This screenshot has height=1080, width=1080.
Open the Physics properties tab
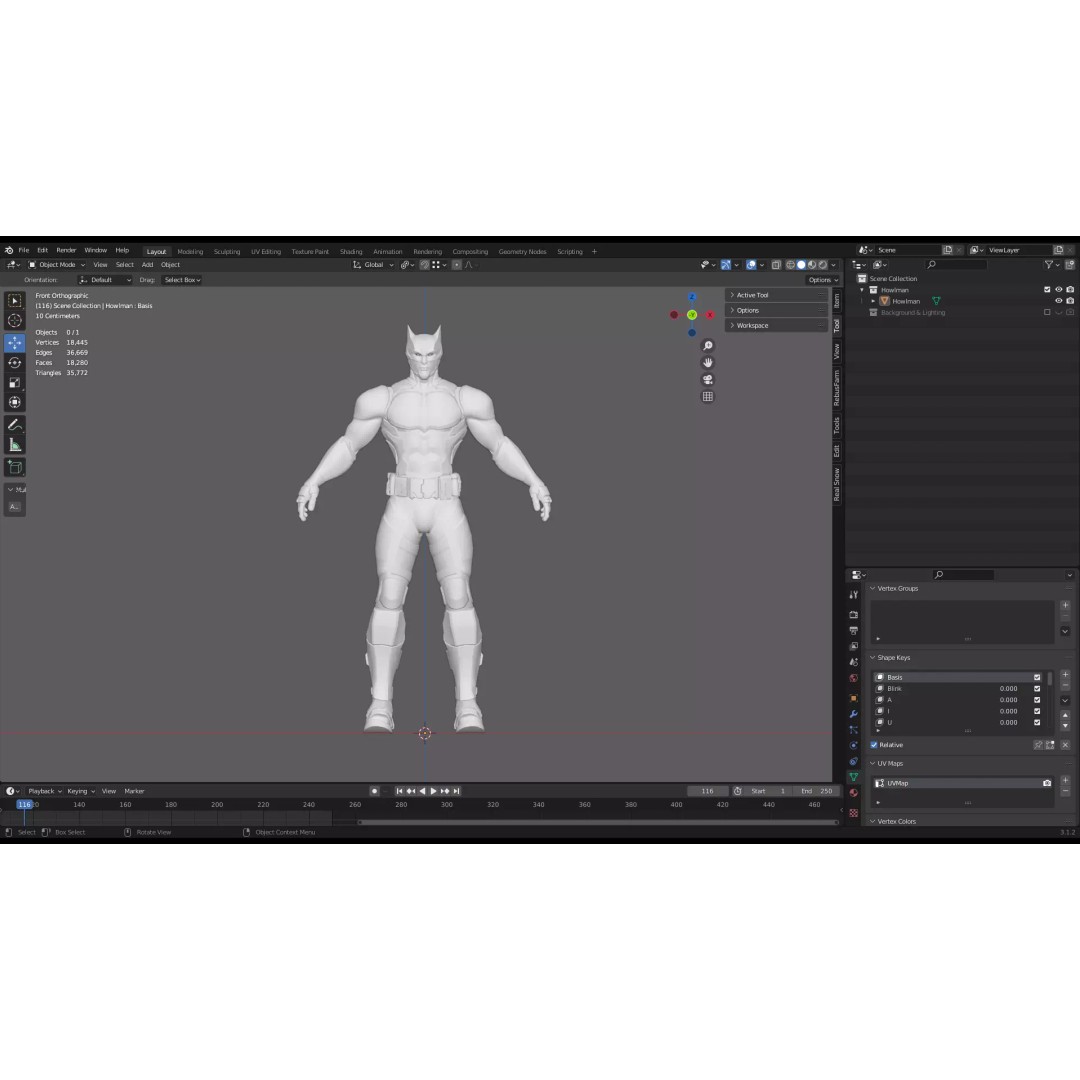pyautogui.click(x=853, y=745)
